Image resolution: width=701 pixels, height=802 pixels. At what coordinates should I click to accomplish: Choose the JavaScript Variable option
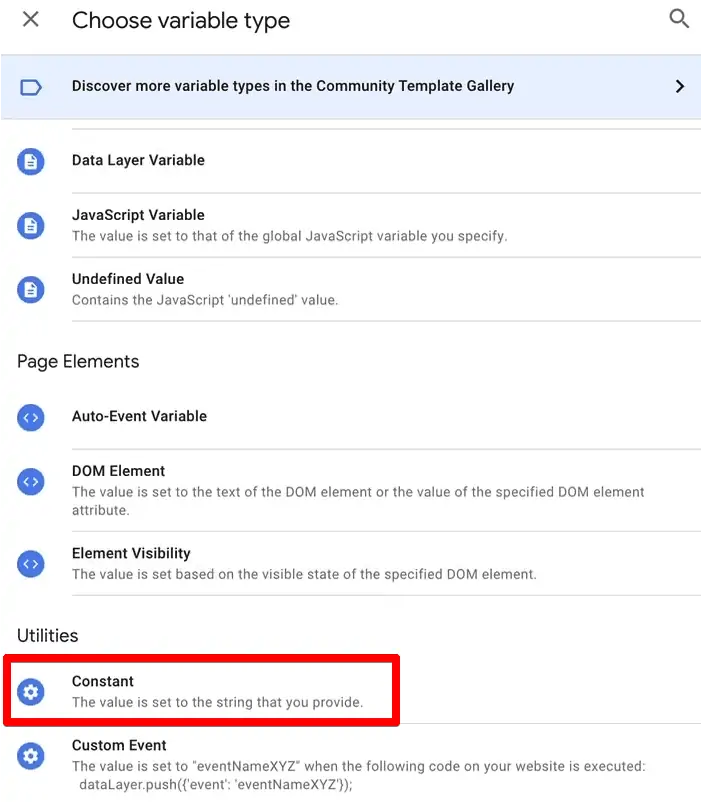point(138,215)
